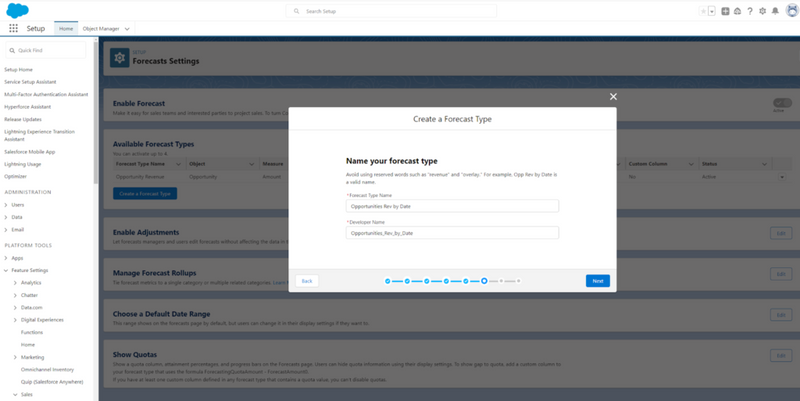Select the last wizard step dot
This screenshot has width=800, height=401.
click(x=518, y=281)
